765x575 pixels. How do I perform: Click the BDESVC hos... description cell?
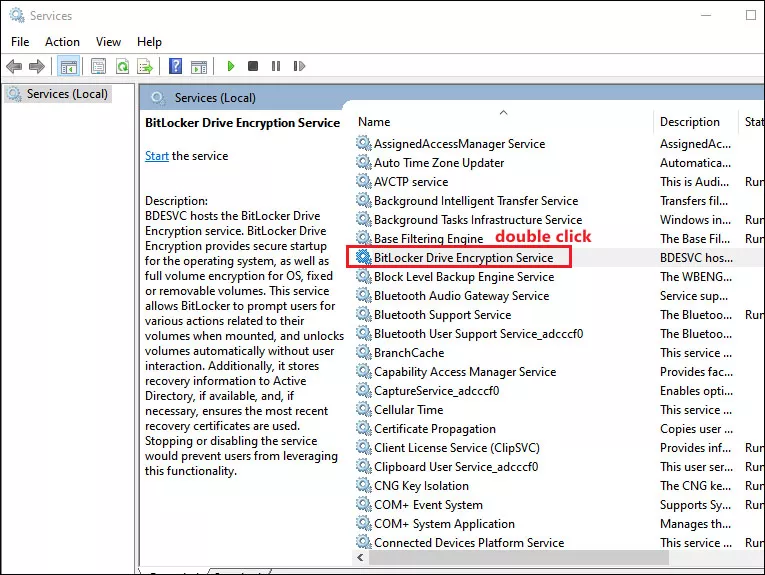696,258
